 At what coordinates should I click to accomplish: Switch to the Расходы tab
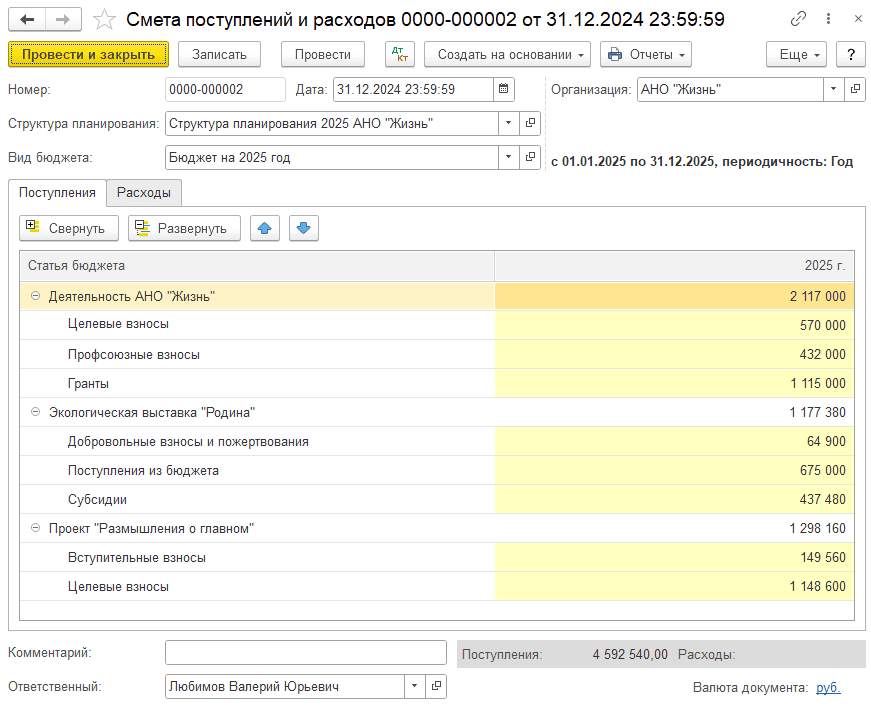pyautogui.click(x=144, y=192)
